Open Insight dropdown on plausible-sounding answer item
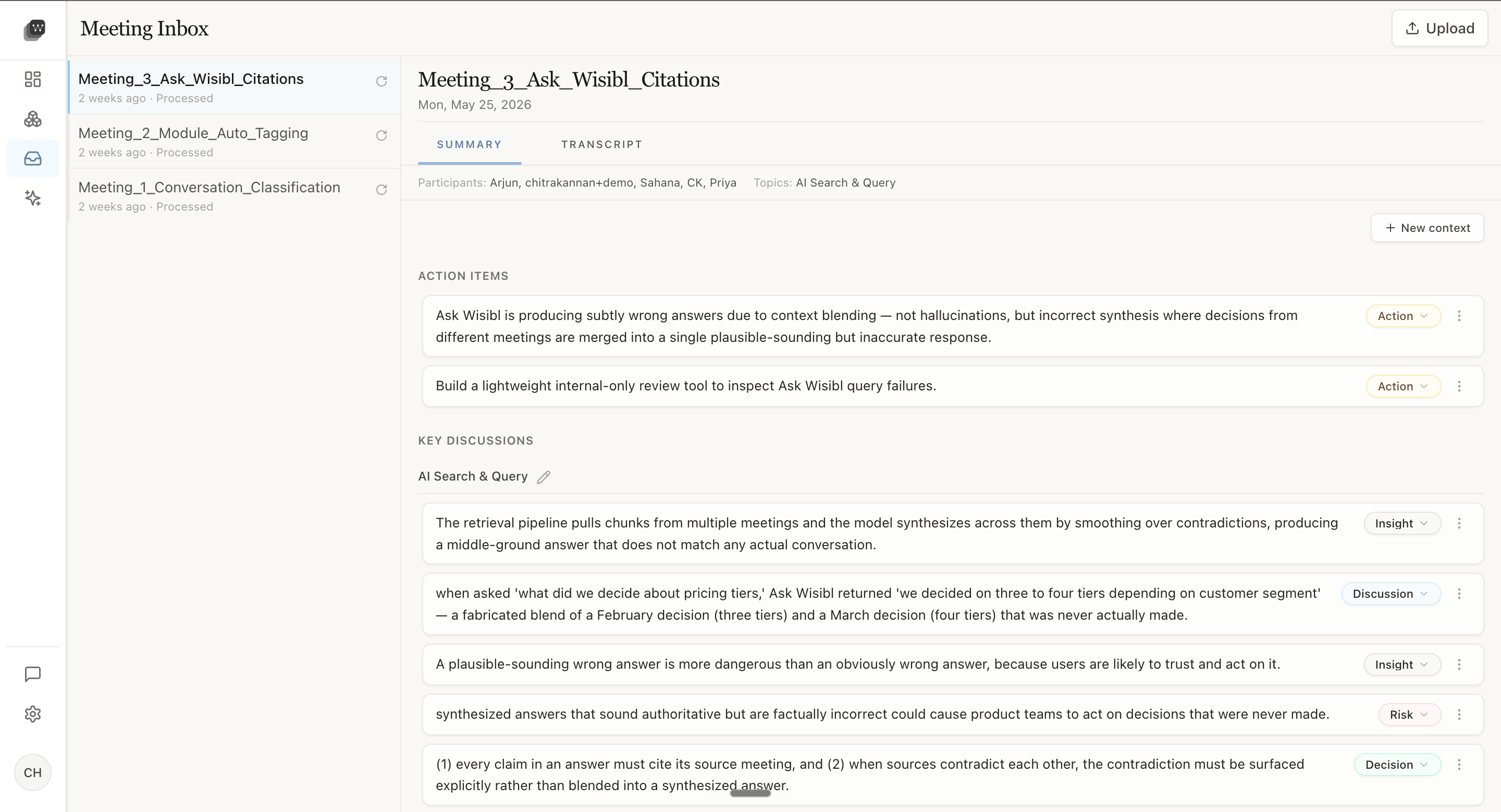Screen dimensions: 1501x812 click(1402, 665)
